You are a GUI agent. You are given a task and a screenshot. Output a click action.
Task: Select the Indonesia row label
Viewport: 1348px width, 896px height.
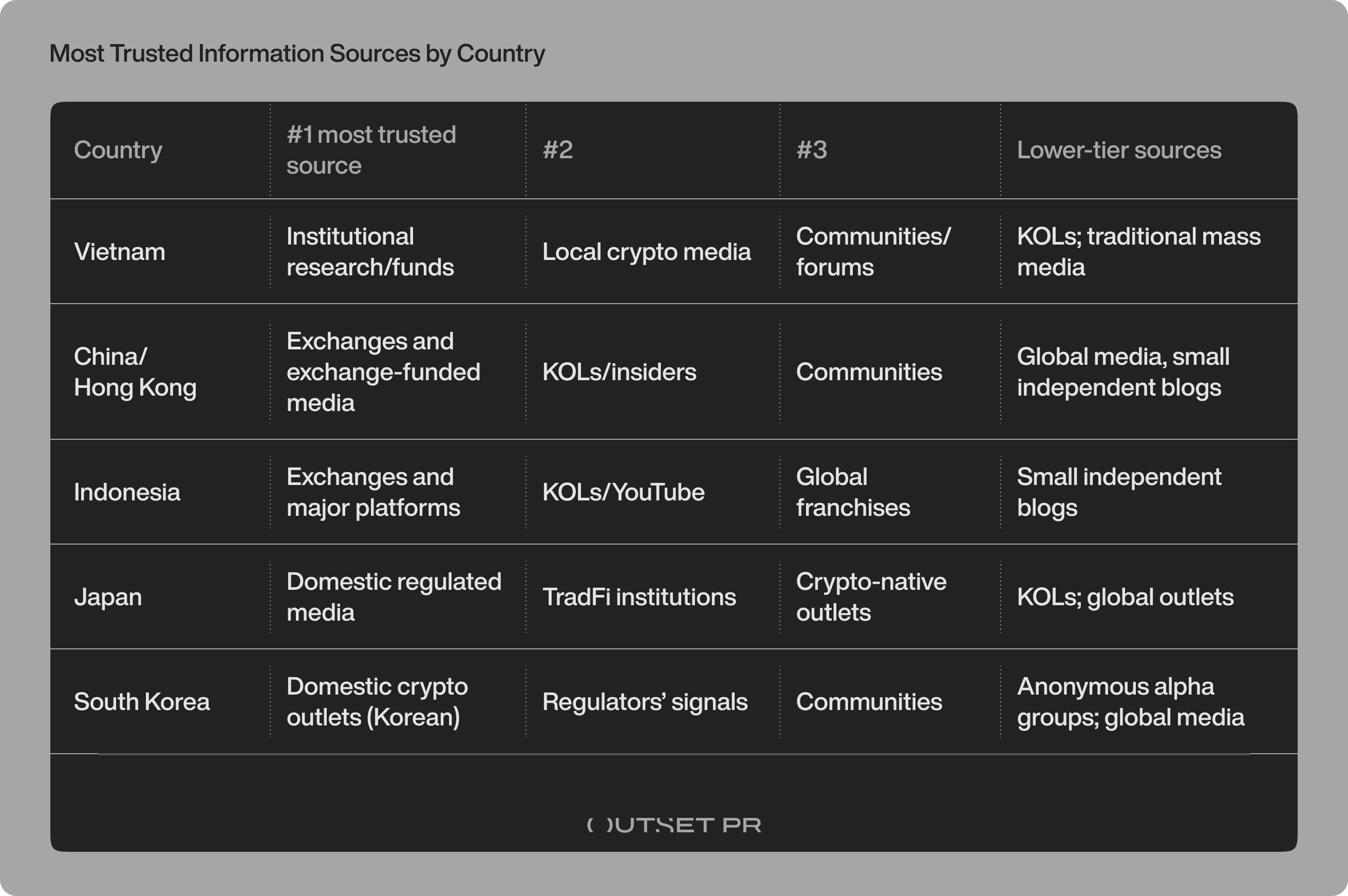[x=127, y=493]
